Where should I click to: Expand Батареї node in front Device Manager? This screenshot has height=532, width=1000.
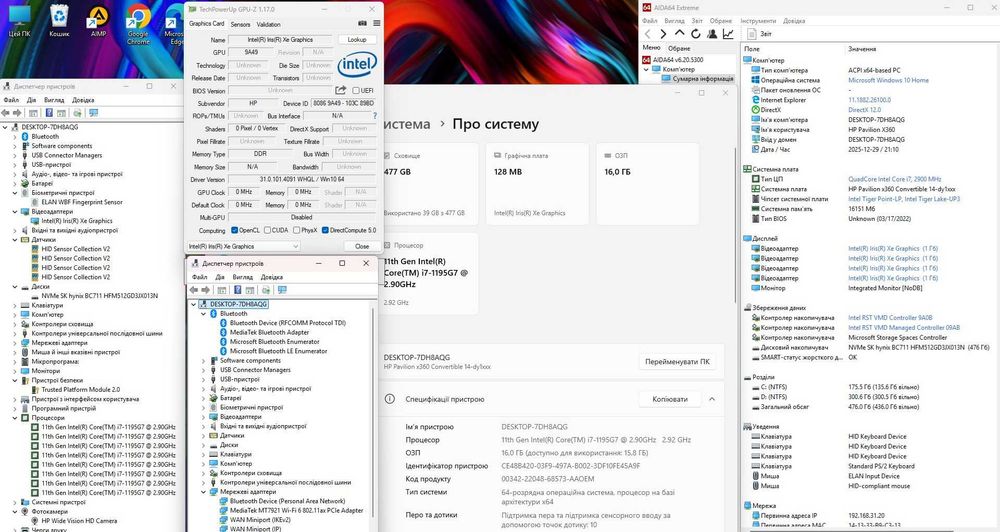click(204, 398)
